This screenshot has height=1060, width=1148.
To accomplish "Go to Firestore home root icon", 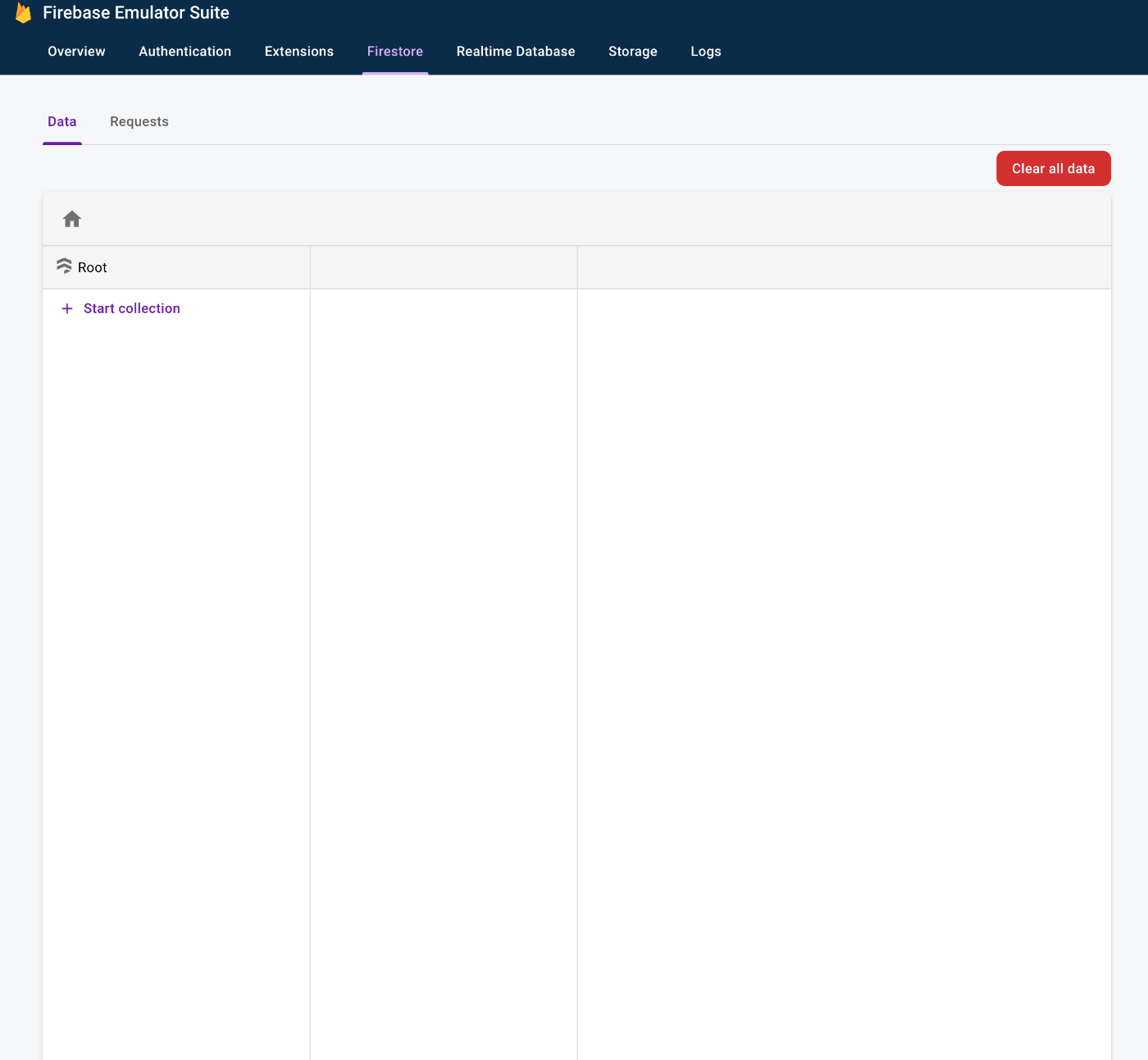I will (72, 219).
